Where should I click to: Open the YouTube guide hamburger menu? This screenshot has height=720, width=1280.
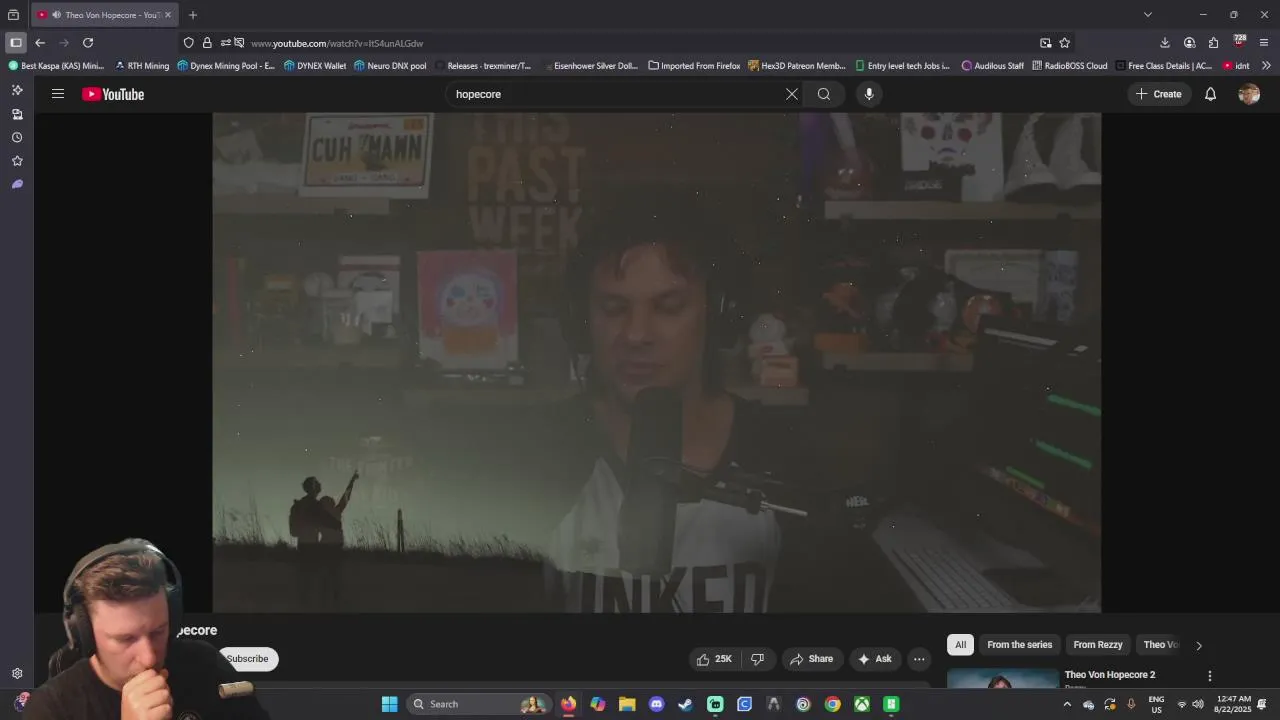coord(58,94)
